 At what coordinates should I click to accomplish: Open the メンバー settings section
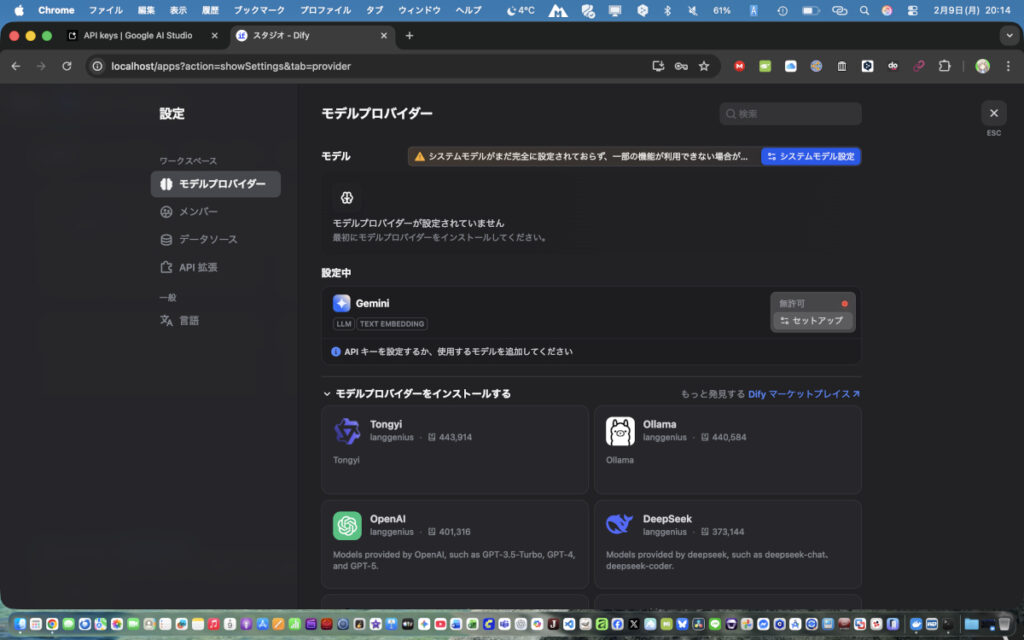[x=198, y=212]
